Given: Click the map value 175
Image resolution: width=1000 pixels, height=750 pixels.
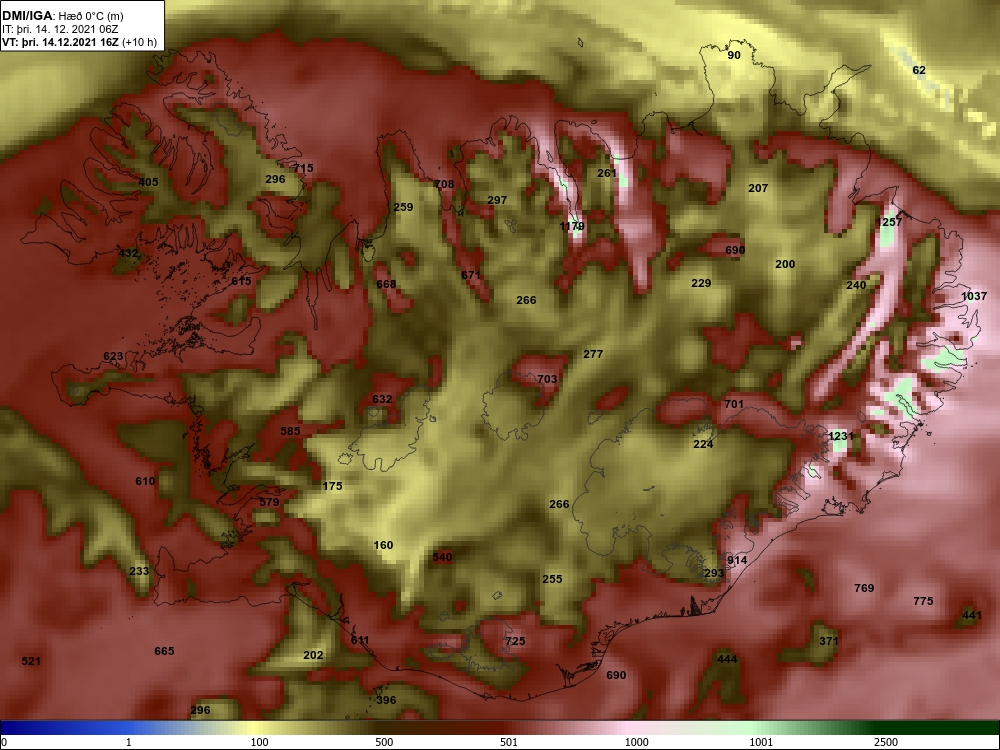Looking at the screenshot, I should 332,486.
